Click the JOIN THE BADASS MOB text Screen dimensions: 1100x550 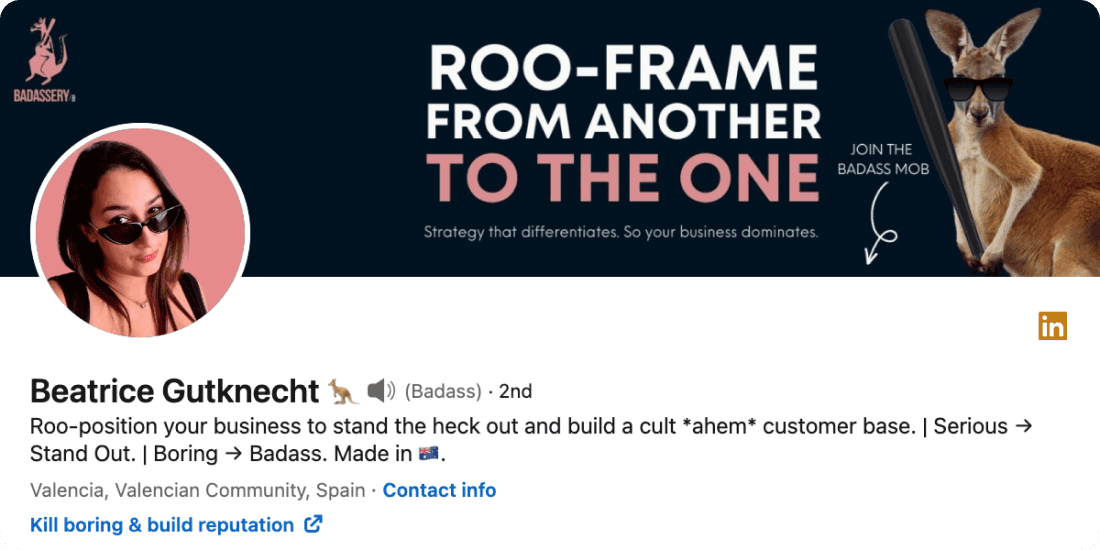point(881,159)
